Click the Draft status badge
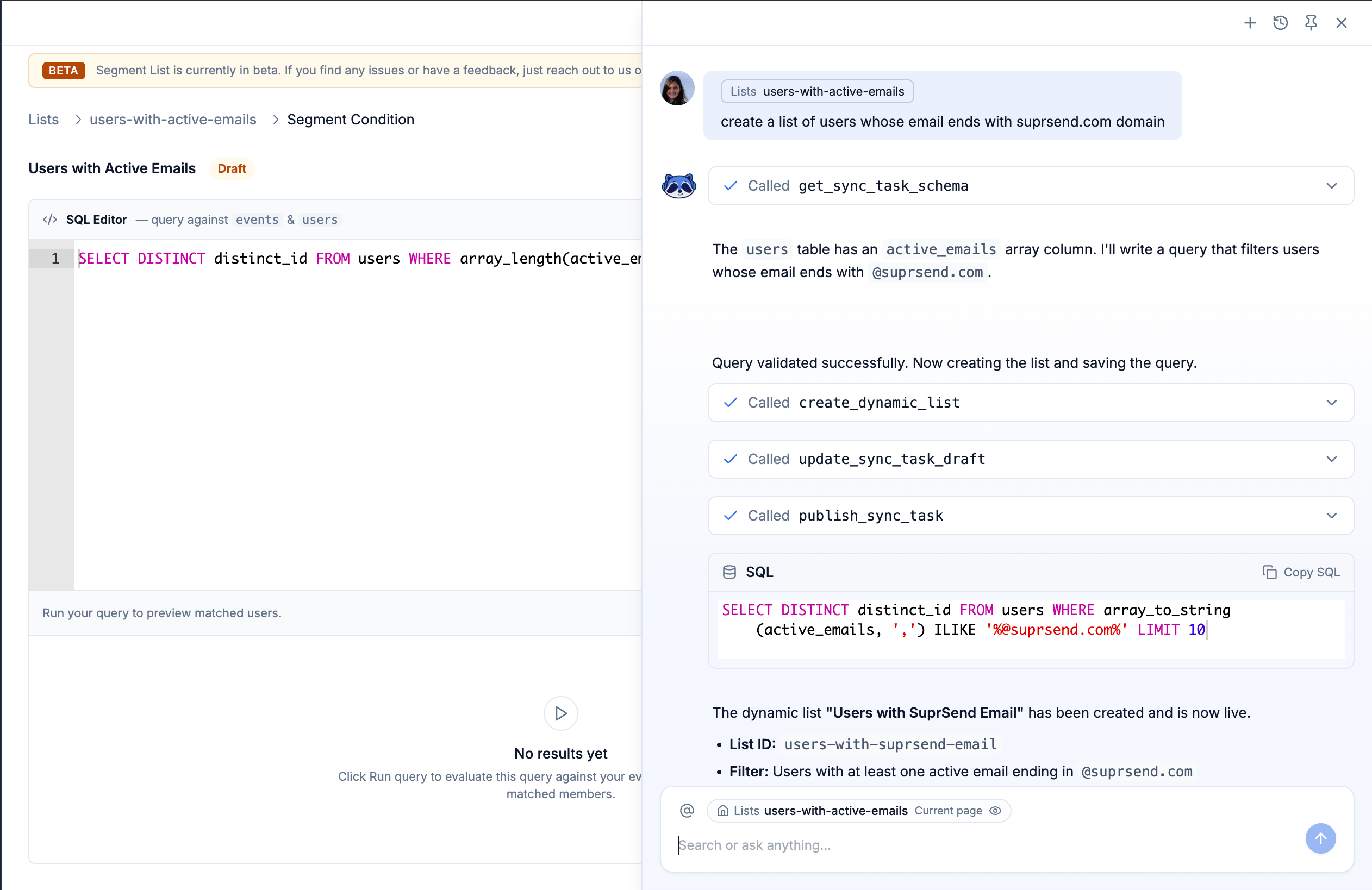 pyautogui.click(x=232, y=169)
